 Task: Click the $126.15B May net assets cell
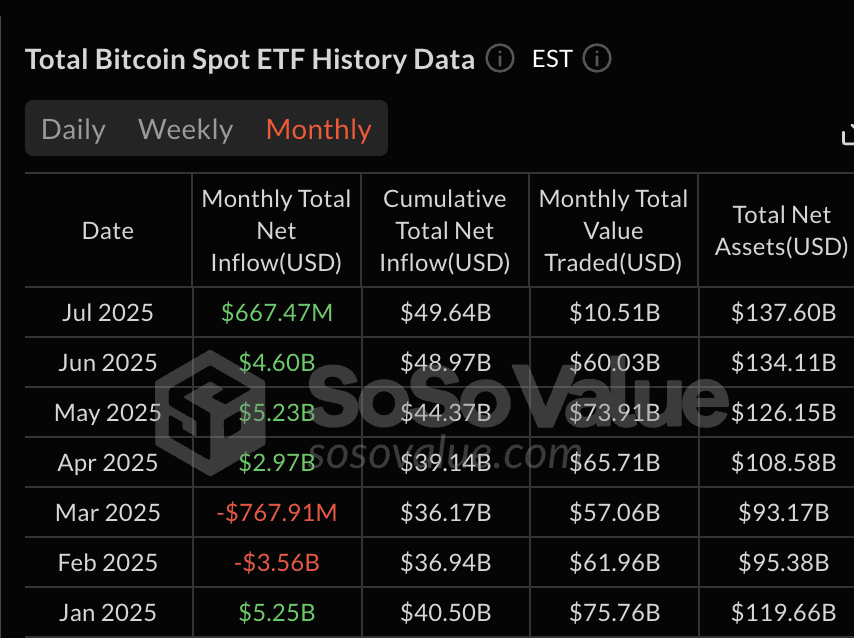[783, 413]
